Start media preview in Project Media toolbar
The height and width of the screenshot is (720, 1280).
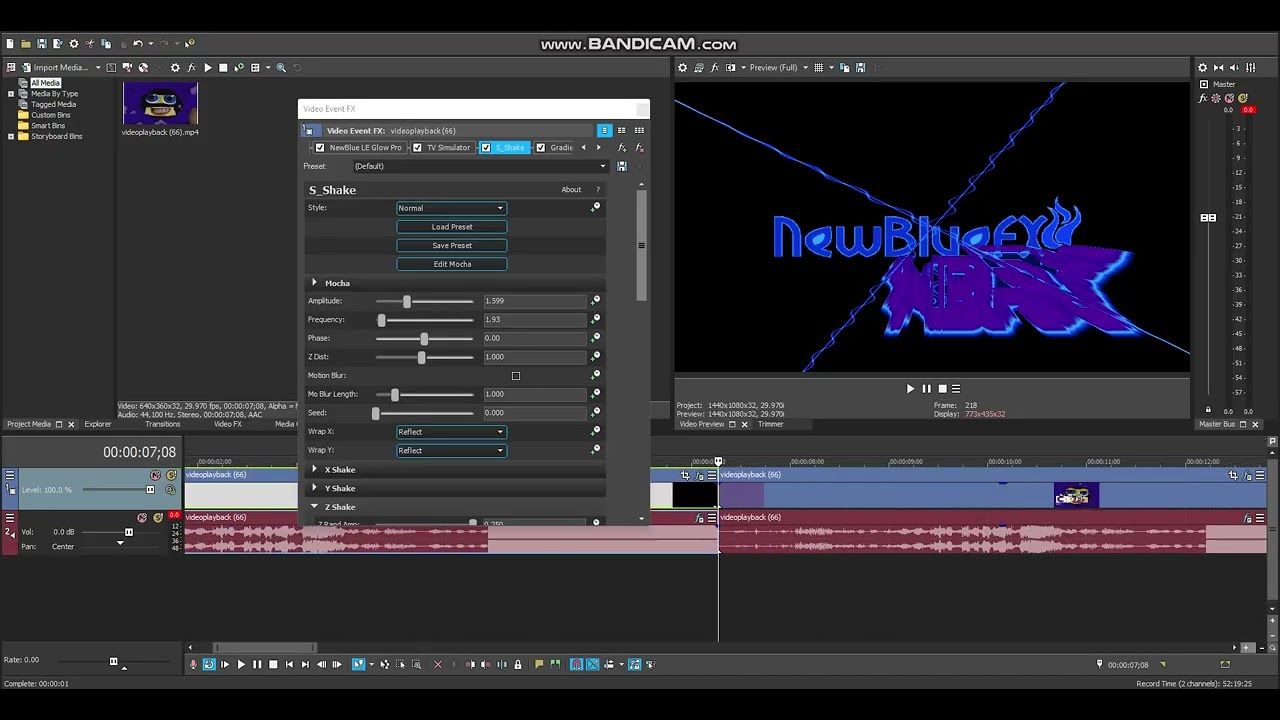click(x=207, y=68)
